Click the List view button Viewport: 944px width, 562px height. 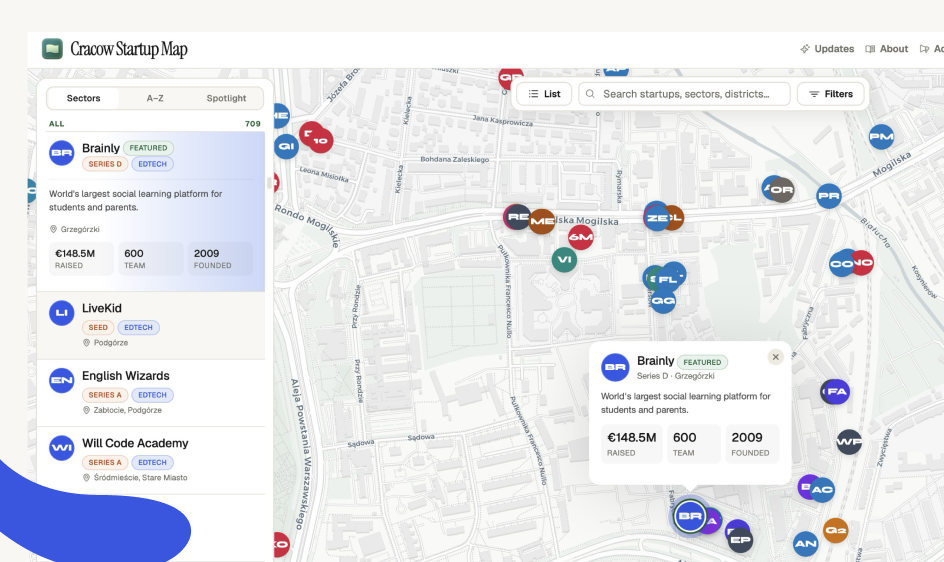(x=544, y=94)
